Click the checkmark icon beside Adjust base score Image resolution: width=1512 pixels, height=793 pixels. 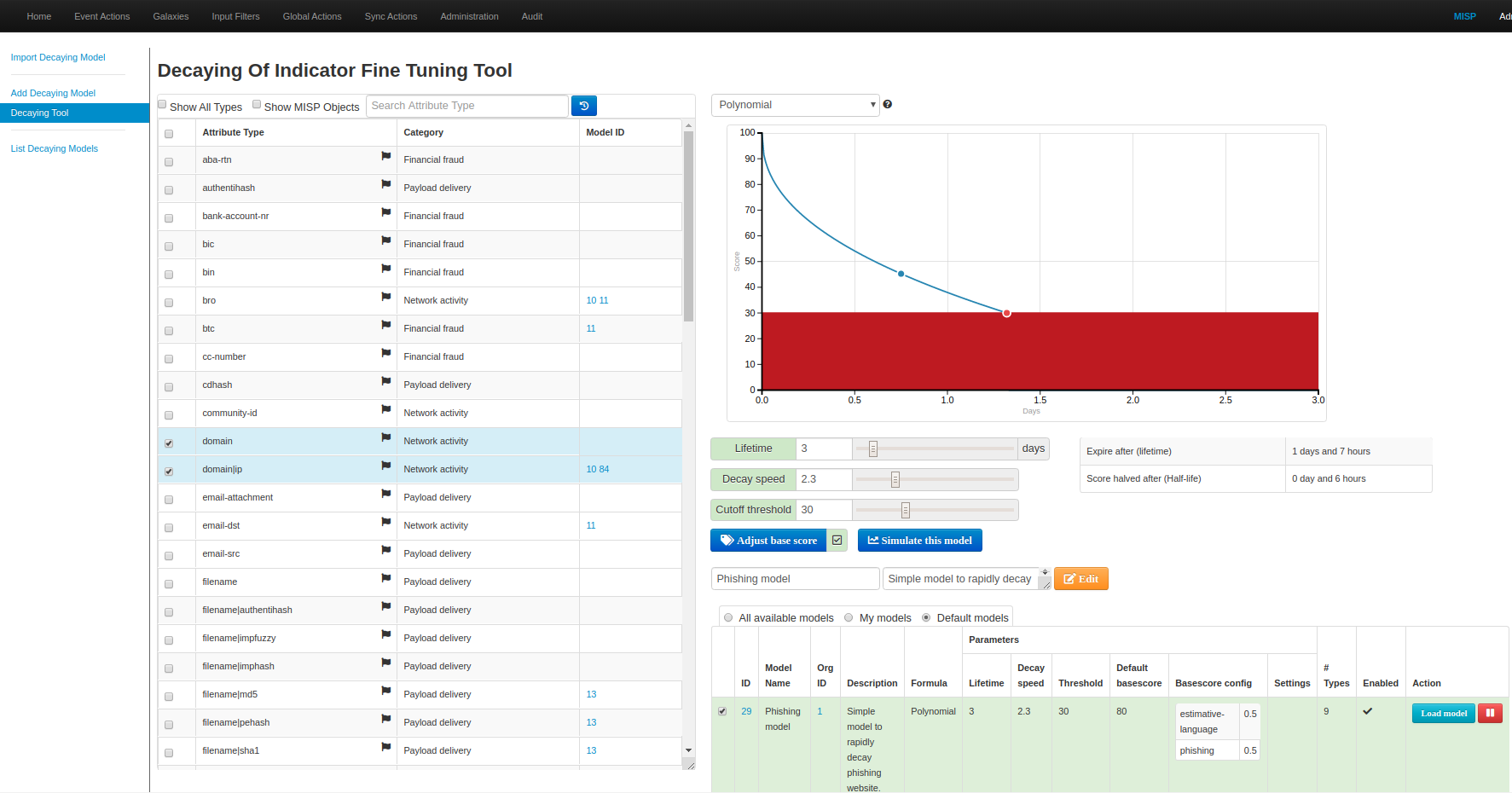click(837, 540)
